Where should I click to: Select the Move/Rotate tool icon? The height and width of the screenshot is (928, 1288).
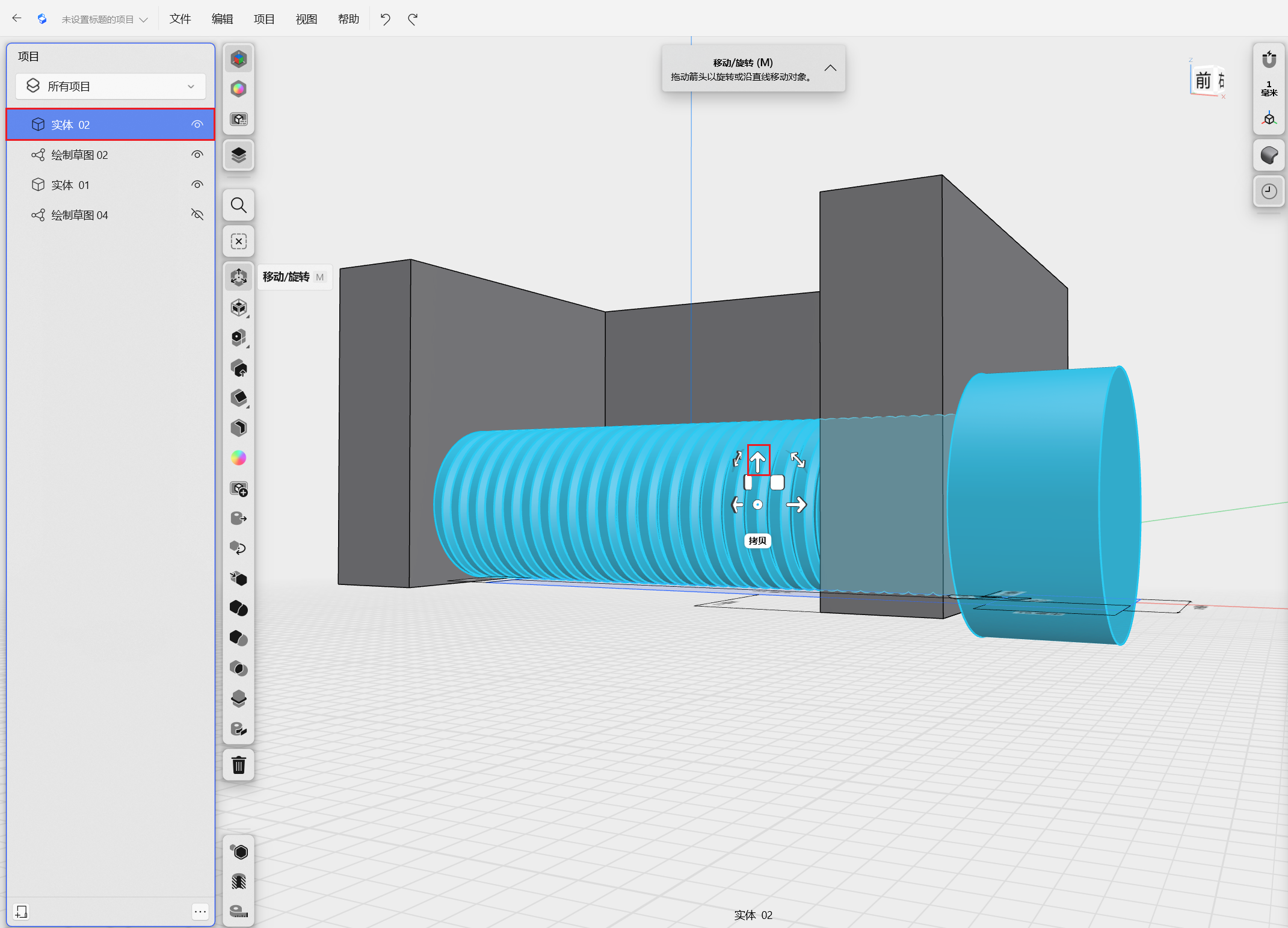[239, 277]
